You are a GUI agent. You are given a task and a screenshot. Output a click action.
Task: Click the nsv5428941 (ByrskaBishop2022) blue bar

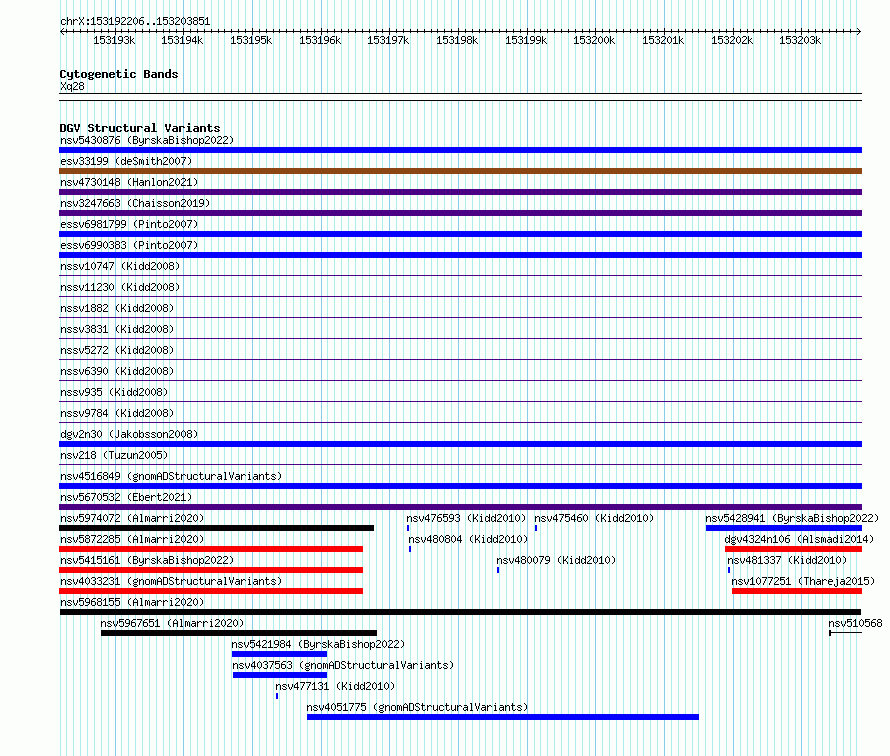(784, 528)
